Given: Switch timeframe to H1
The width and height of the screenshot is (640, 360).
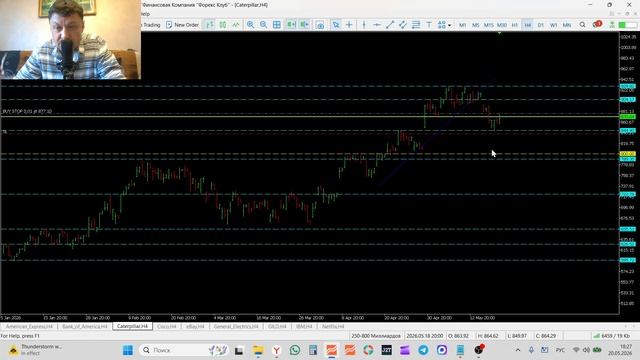Looking at the screenshot, I should (515, 25).
